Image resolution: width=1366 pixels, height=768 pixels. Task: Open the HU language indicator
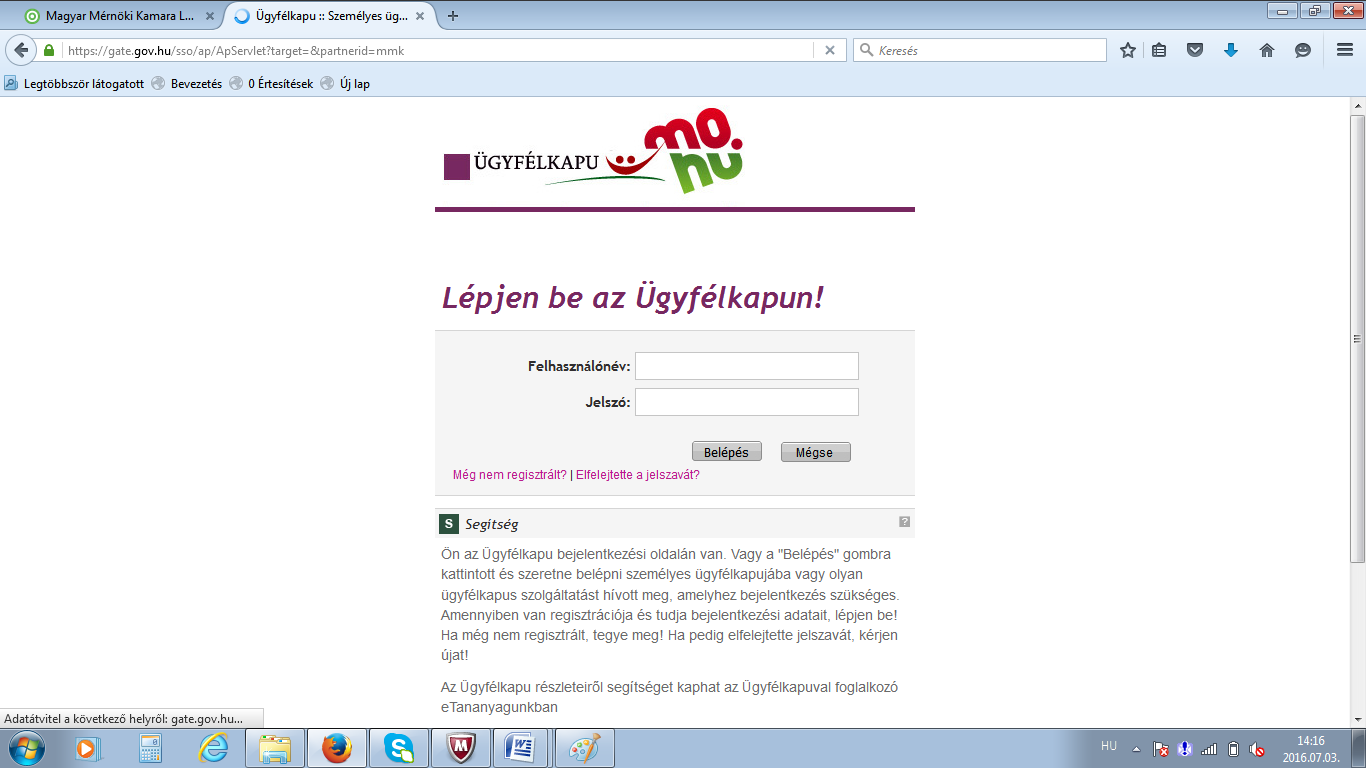pos(1108,746)
